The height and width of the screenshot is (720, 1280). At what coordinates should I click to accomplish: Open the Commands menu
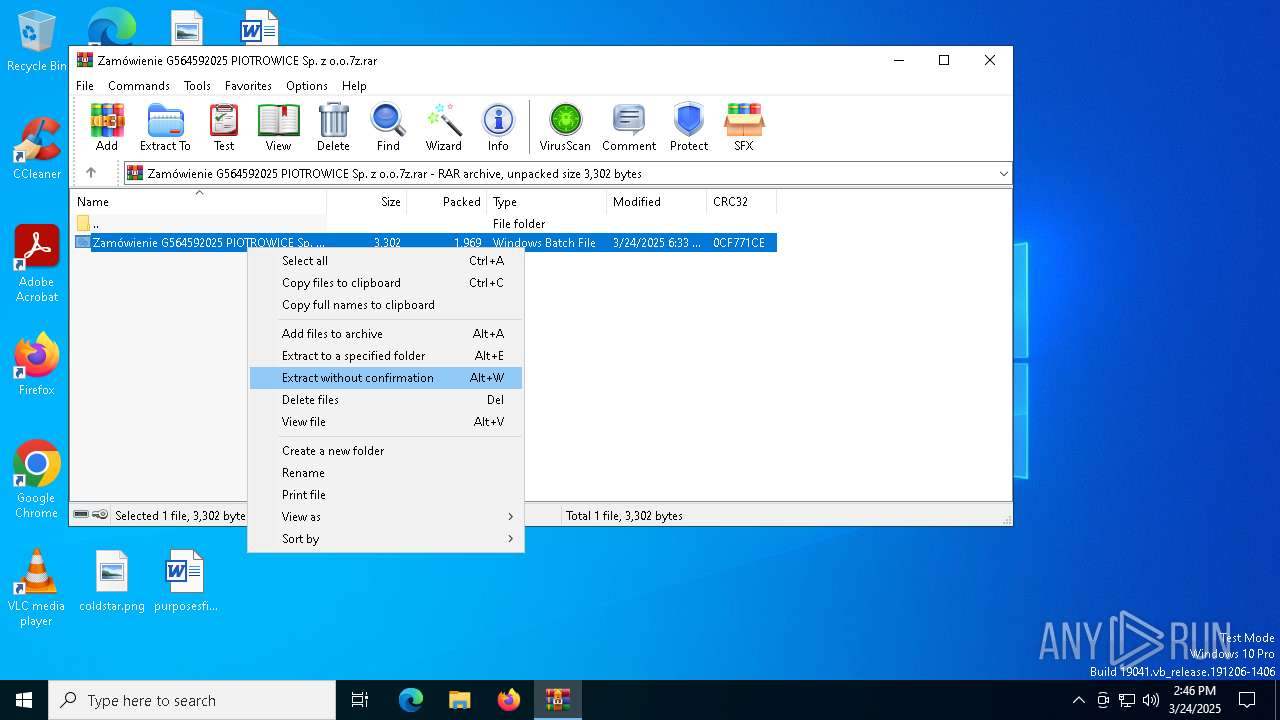pyautogui.click(x=139, y=86)
